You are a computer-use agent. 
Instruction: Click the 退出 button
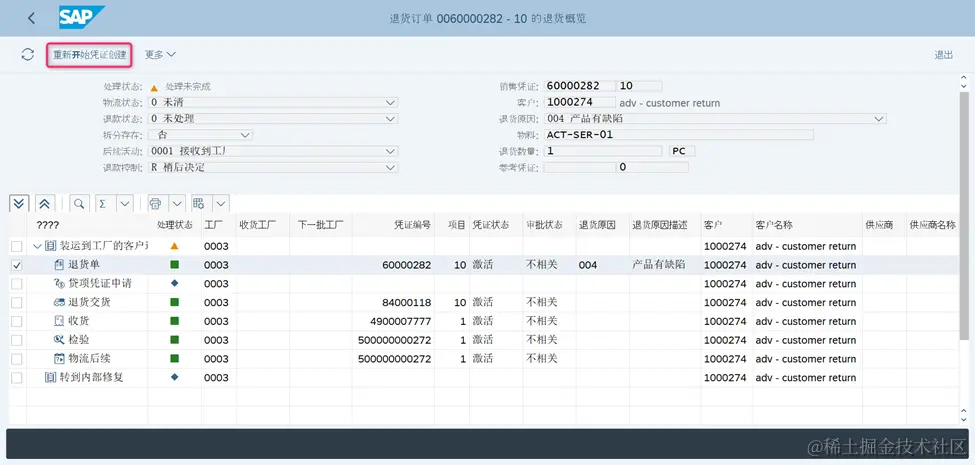pos(943,55)
